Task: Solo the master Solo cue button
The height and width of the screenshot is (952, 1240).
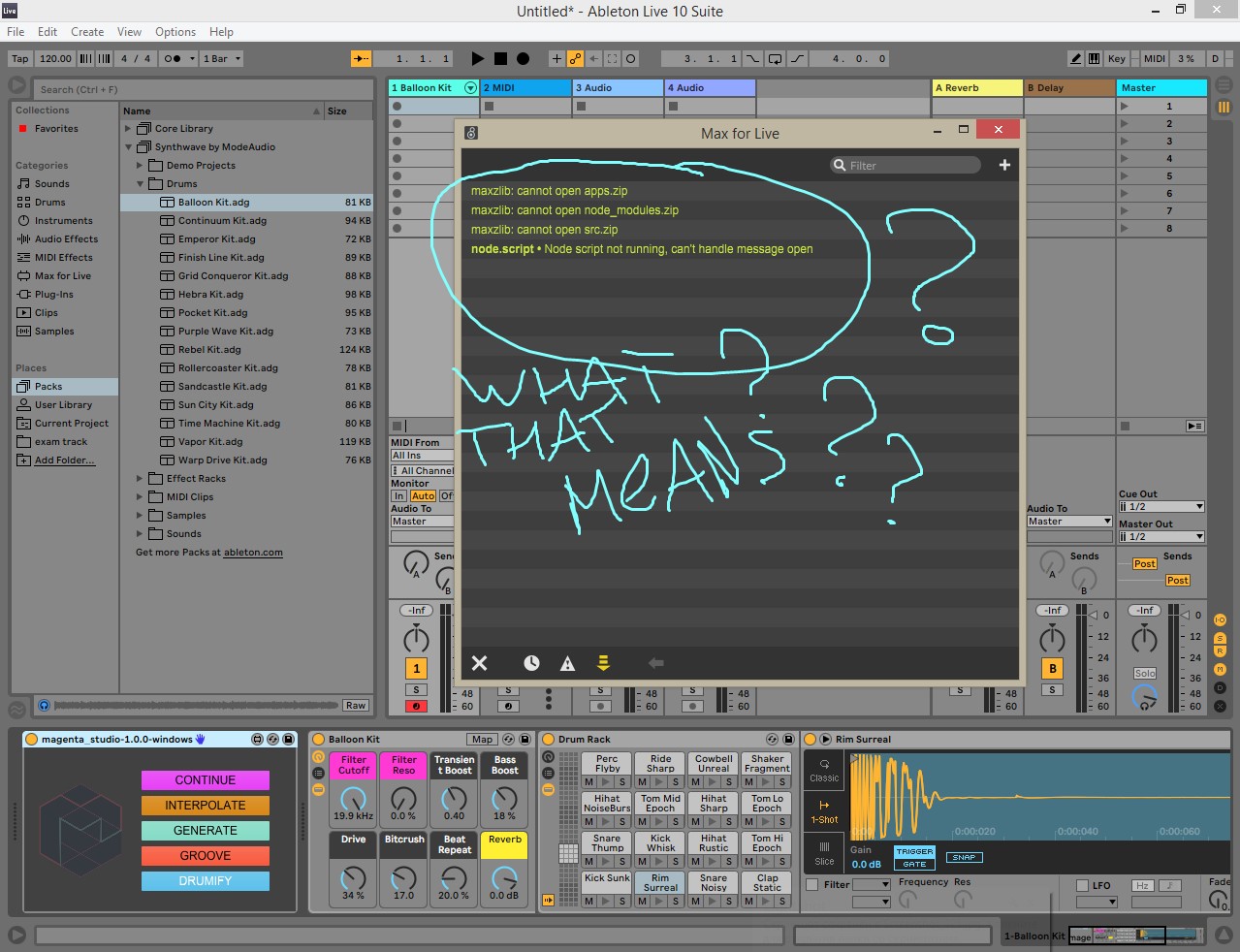Action: (1145, 673)
